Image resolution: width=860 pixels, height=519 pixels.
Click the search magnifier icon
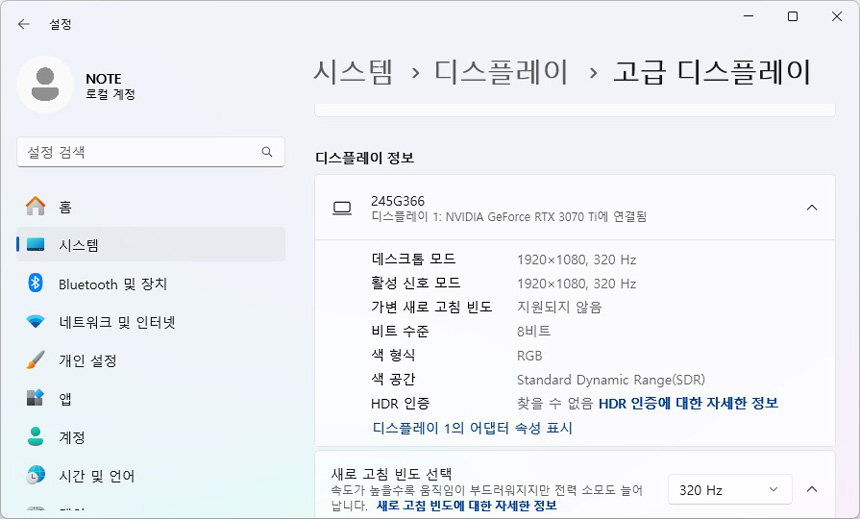[267, 152]
